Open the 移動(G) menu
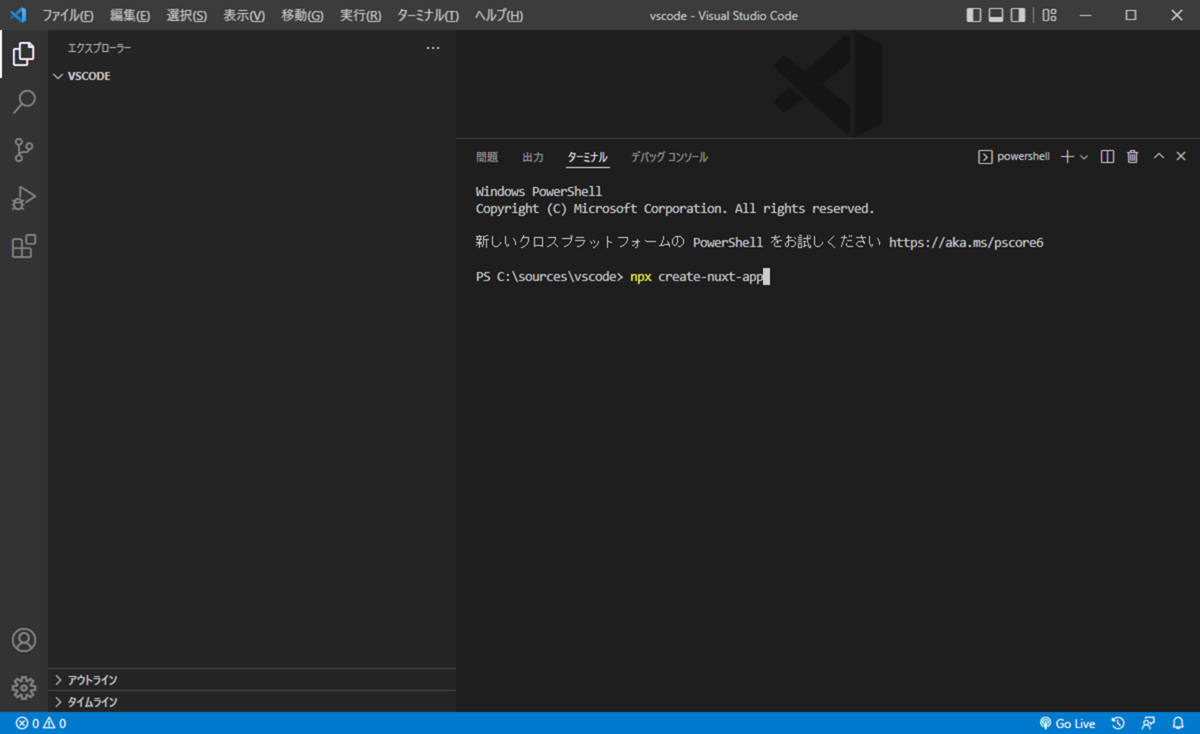The width and height of the screenshot is (1200, 734). (302, 15)
